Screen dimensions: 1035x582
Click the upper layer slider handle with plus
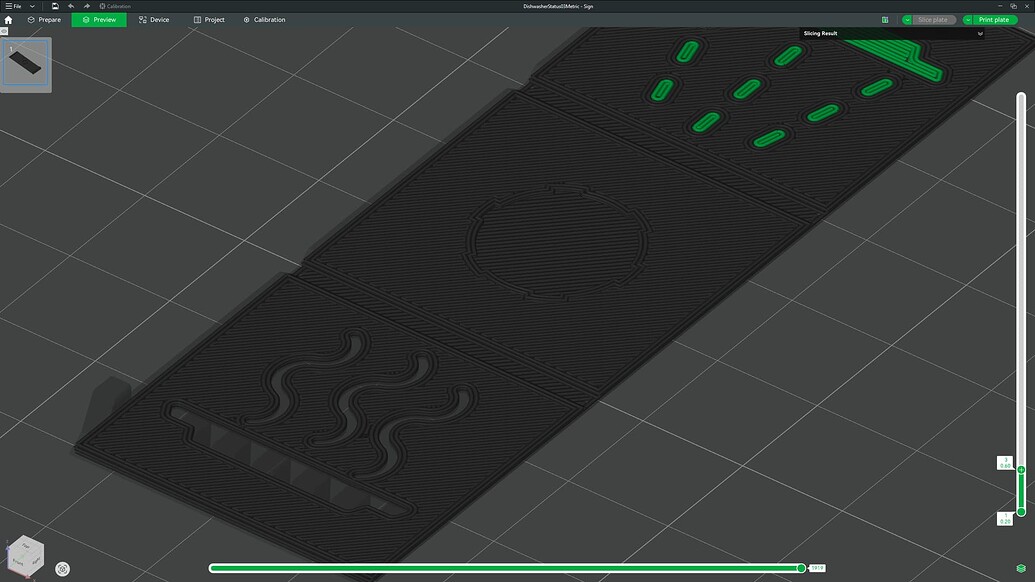1021,470
